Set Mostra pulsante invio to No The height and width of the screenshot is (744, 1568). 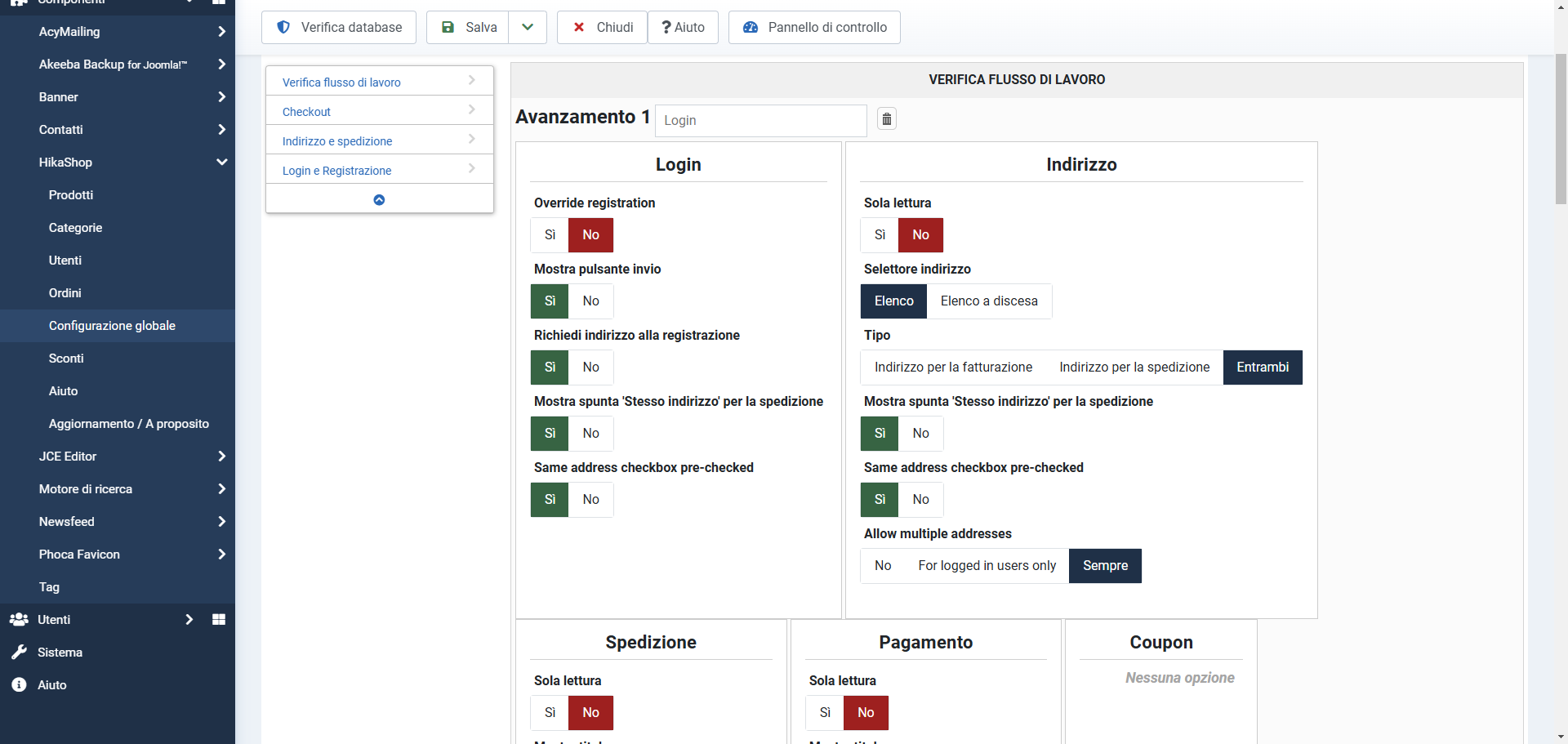591,301
